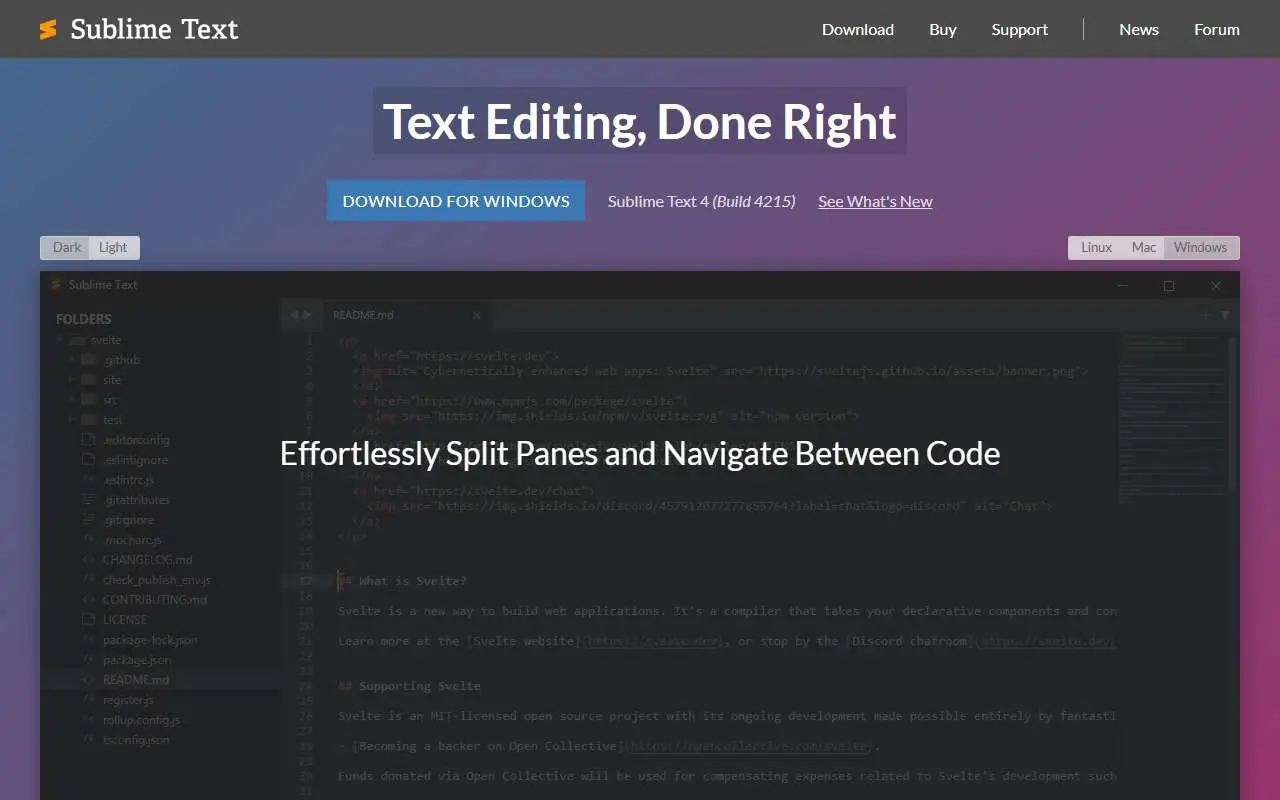Open the Support menu item
The width and height of the screenshot is (1280, 800).
[x=1020, y=30]
